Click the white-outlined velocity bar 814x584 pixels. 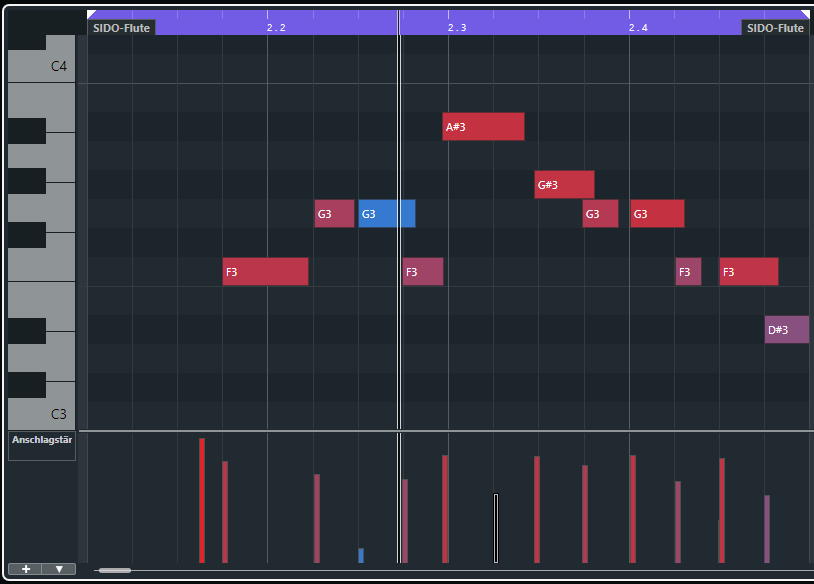[x=495, y=527]
